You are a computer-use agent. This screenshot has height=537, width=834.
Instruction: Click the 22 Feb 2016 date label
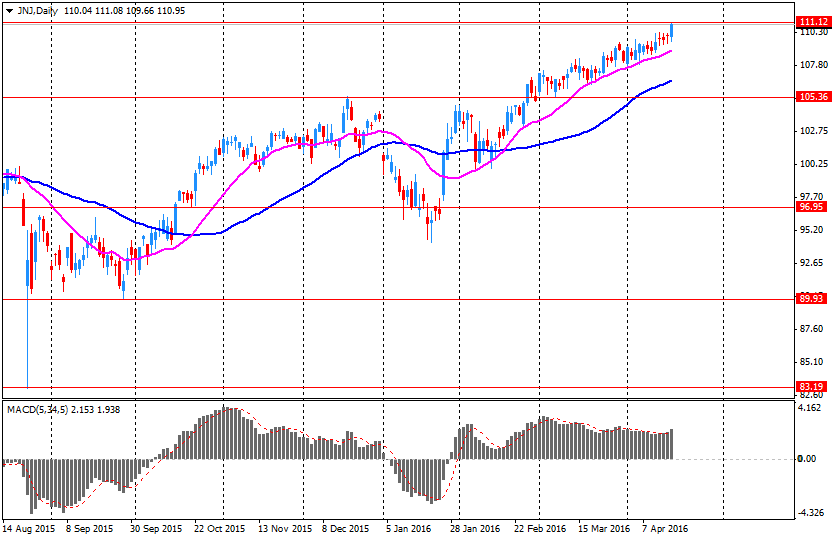click(x=540, y=529)
